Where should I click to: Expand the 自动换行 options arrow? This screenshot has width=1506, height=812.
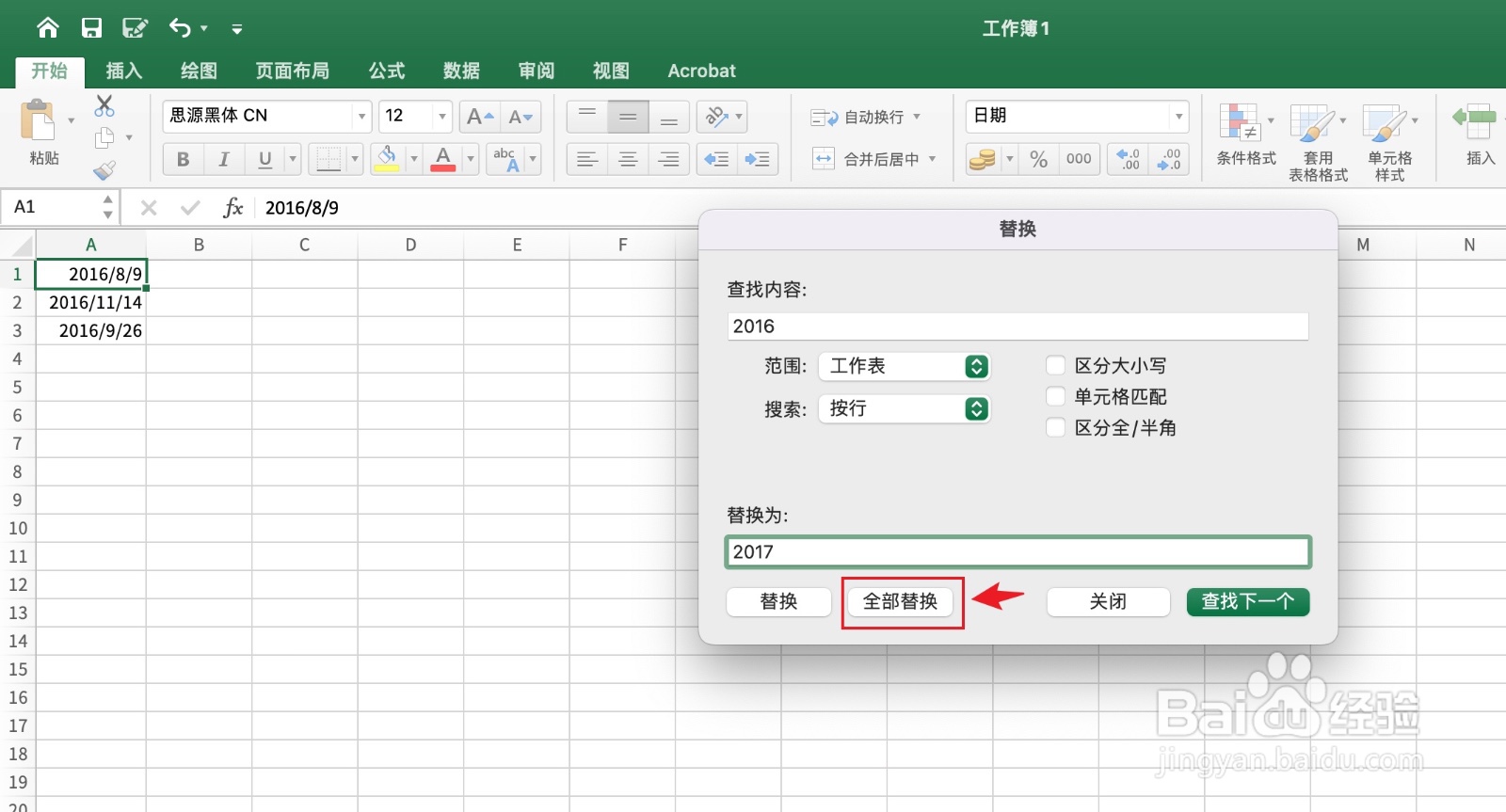pos(917,117)
